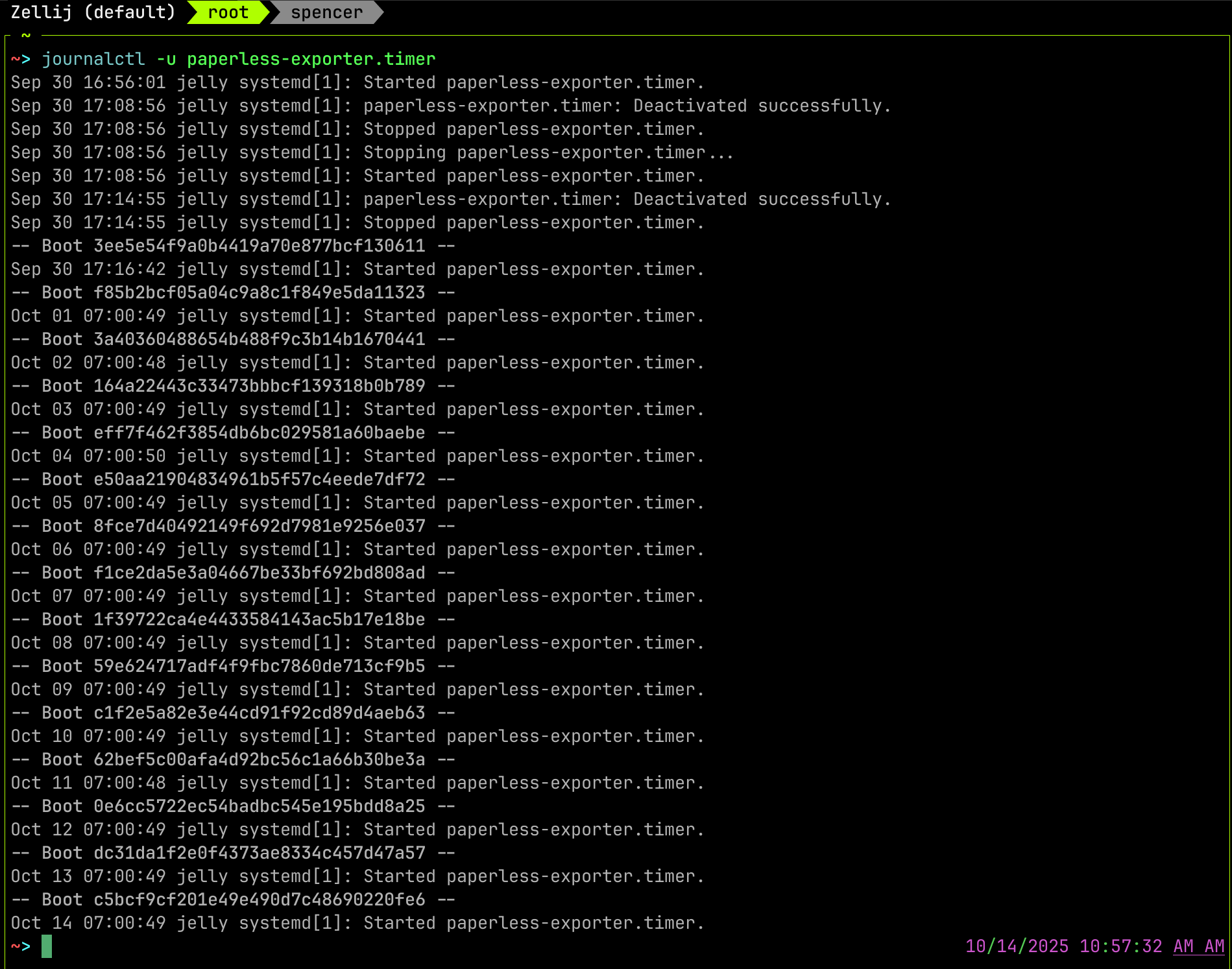
Task: Click the Oct 04 07:00:50 log line
Action: [357, 456]
